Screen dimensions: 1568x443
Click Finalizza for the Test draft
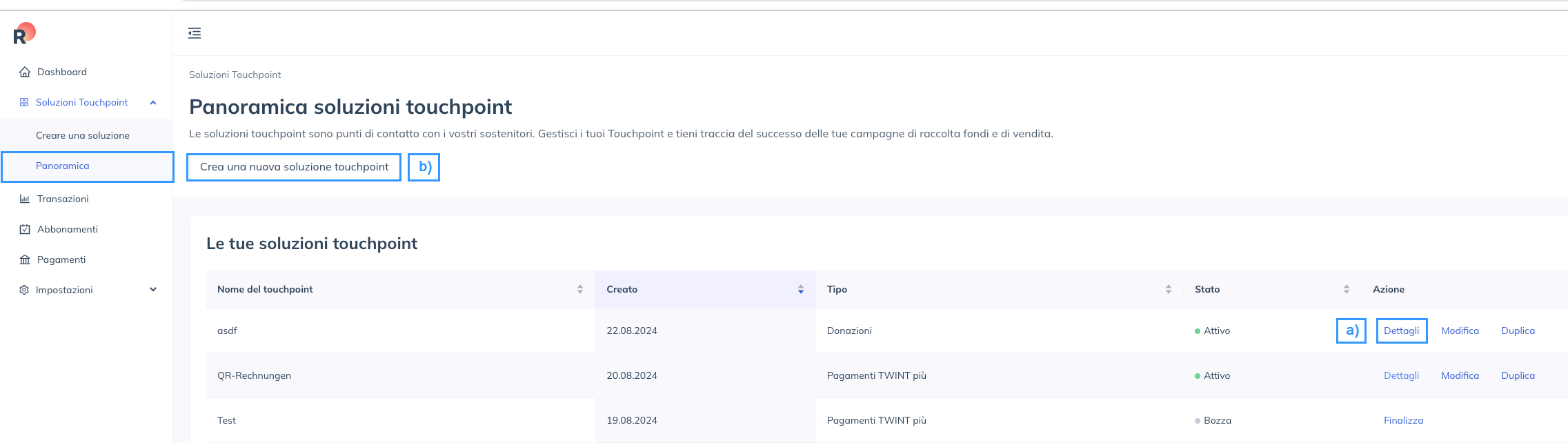[1403, 420]
